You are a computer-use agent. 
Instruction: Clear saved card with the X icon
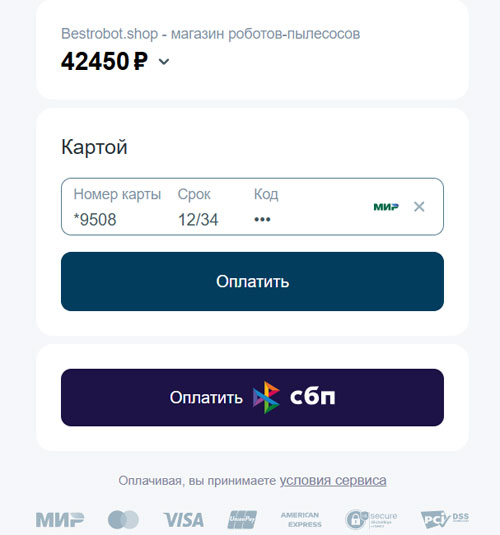tap(419, 206)
